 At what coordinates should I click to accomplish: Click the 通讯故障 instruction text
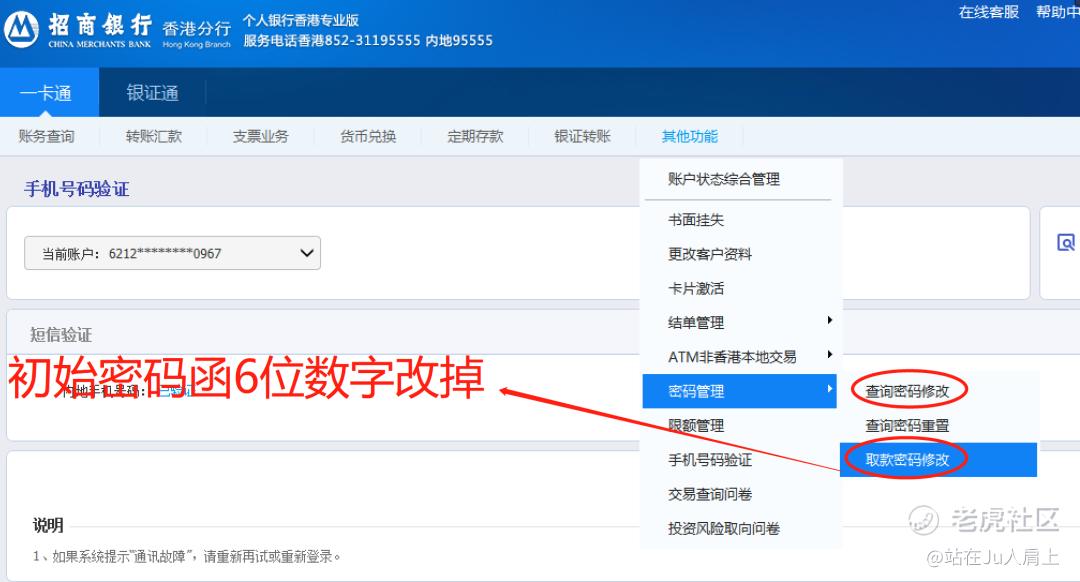pyautogui.click(x=187, y=557)
